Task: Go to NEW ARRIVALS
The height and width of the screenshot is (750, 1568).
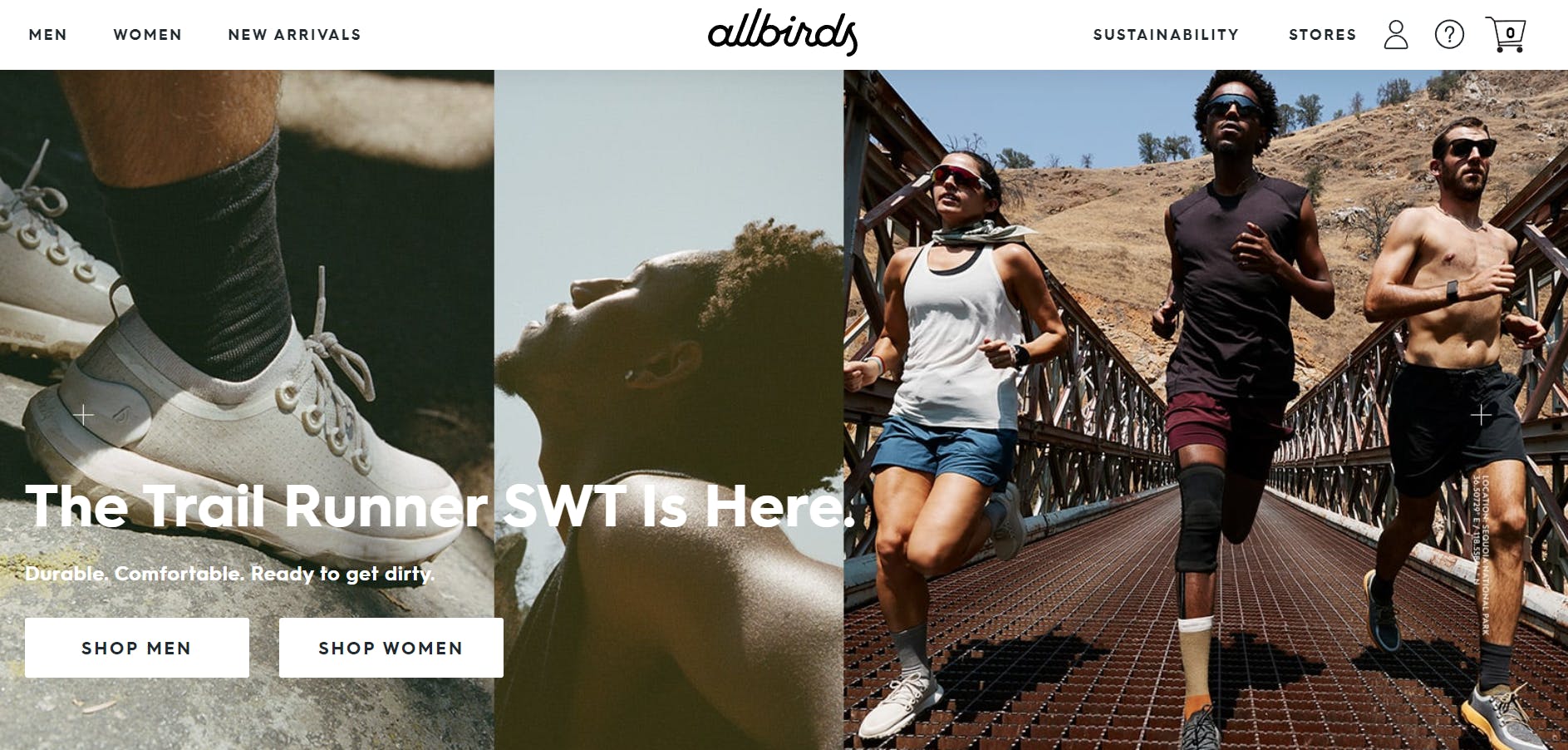Action: [295, 35]
